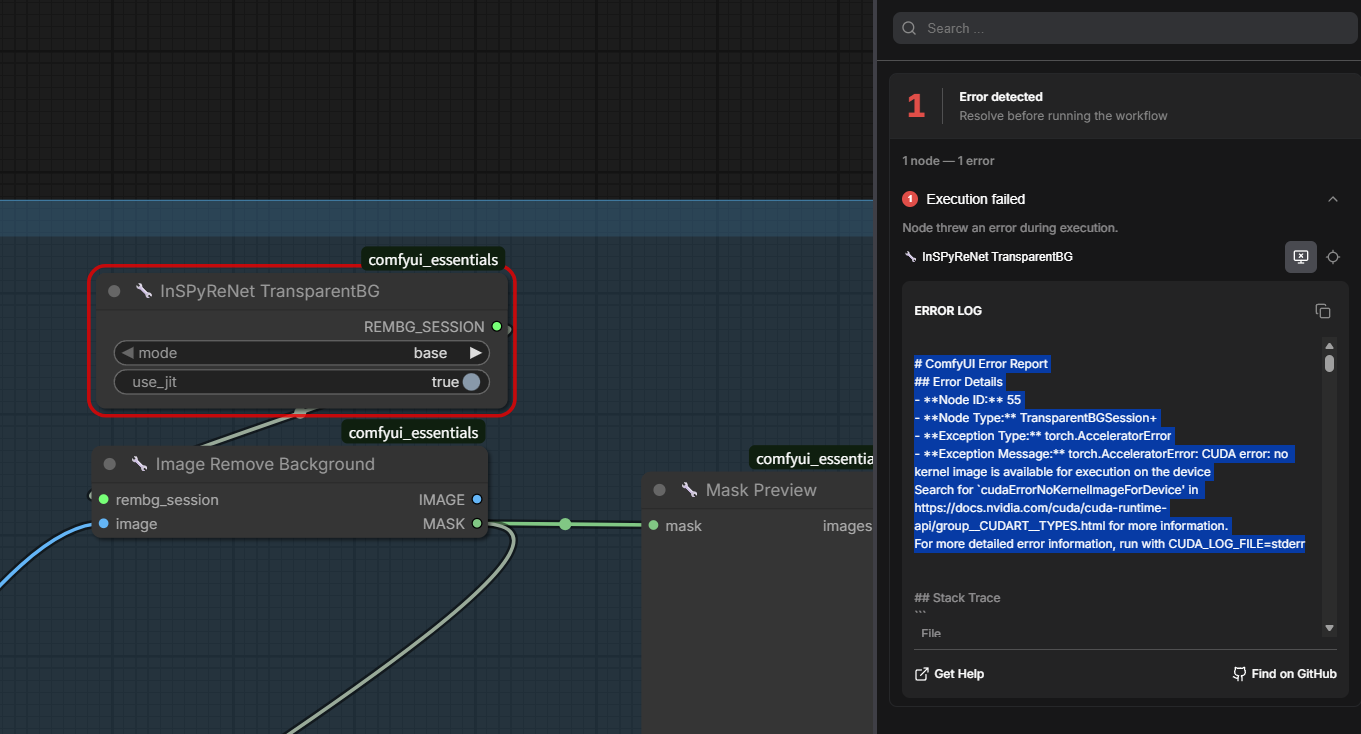Click the InSPyReNet TransparentBG name in error panel
1361x734 pixels.
[997, 257]
